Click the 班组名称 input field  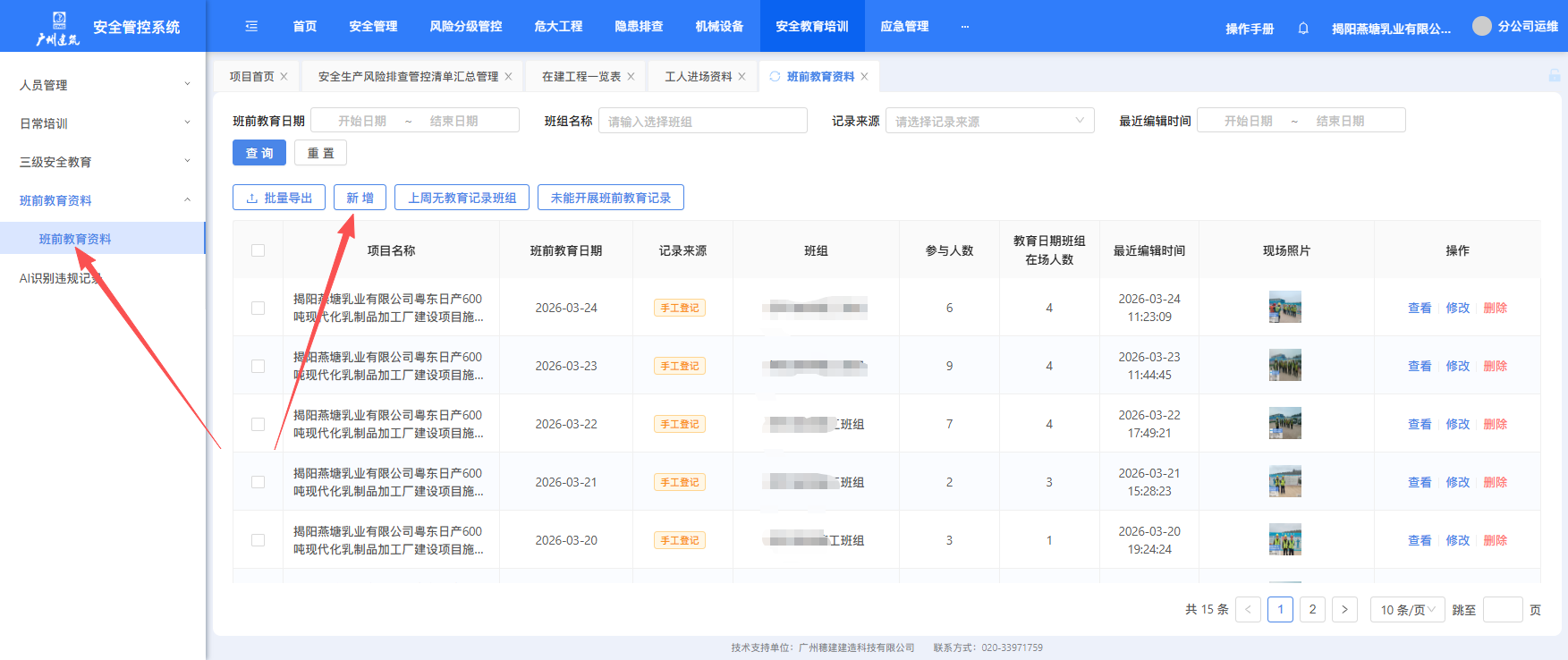tap(702, 121)
